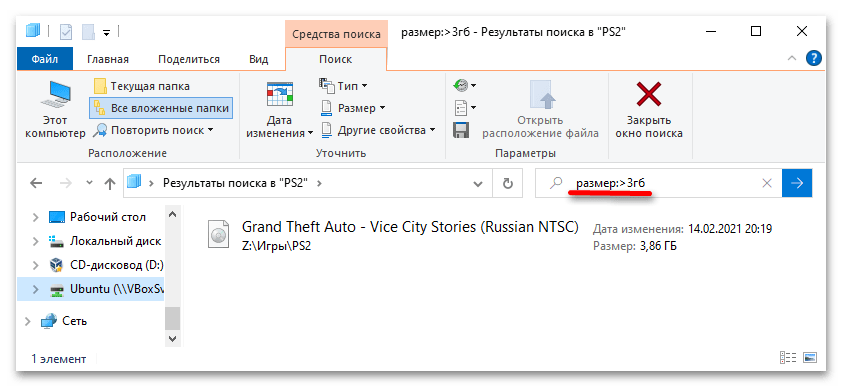Click the disc image file icon

click(x=218, y=234)
